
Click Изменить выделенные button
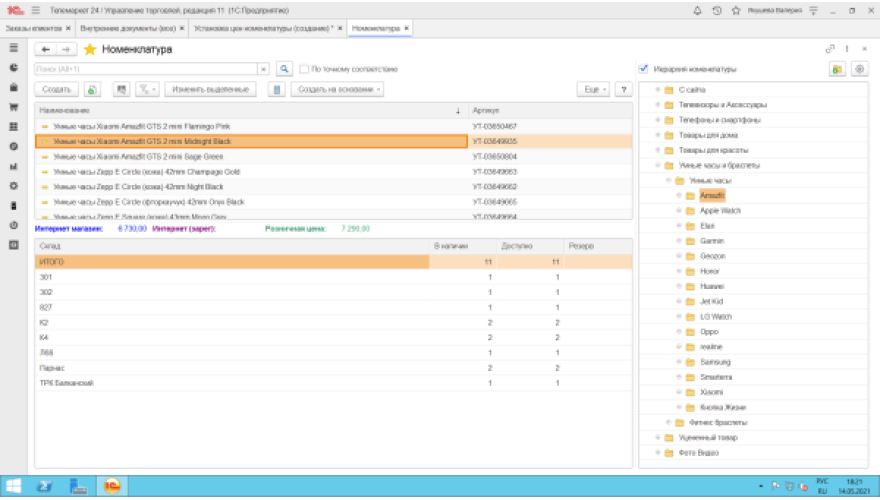tap(210, 89)
